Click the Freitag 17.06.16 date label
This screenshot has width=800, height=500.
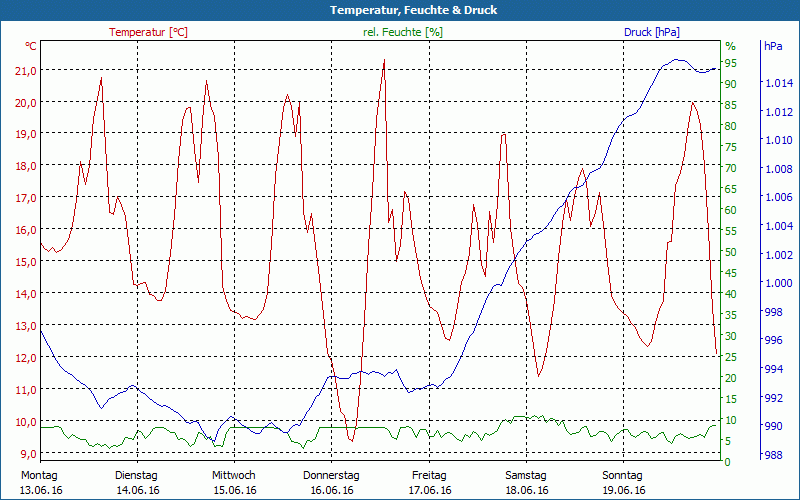tap(428, 482)
